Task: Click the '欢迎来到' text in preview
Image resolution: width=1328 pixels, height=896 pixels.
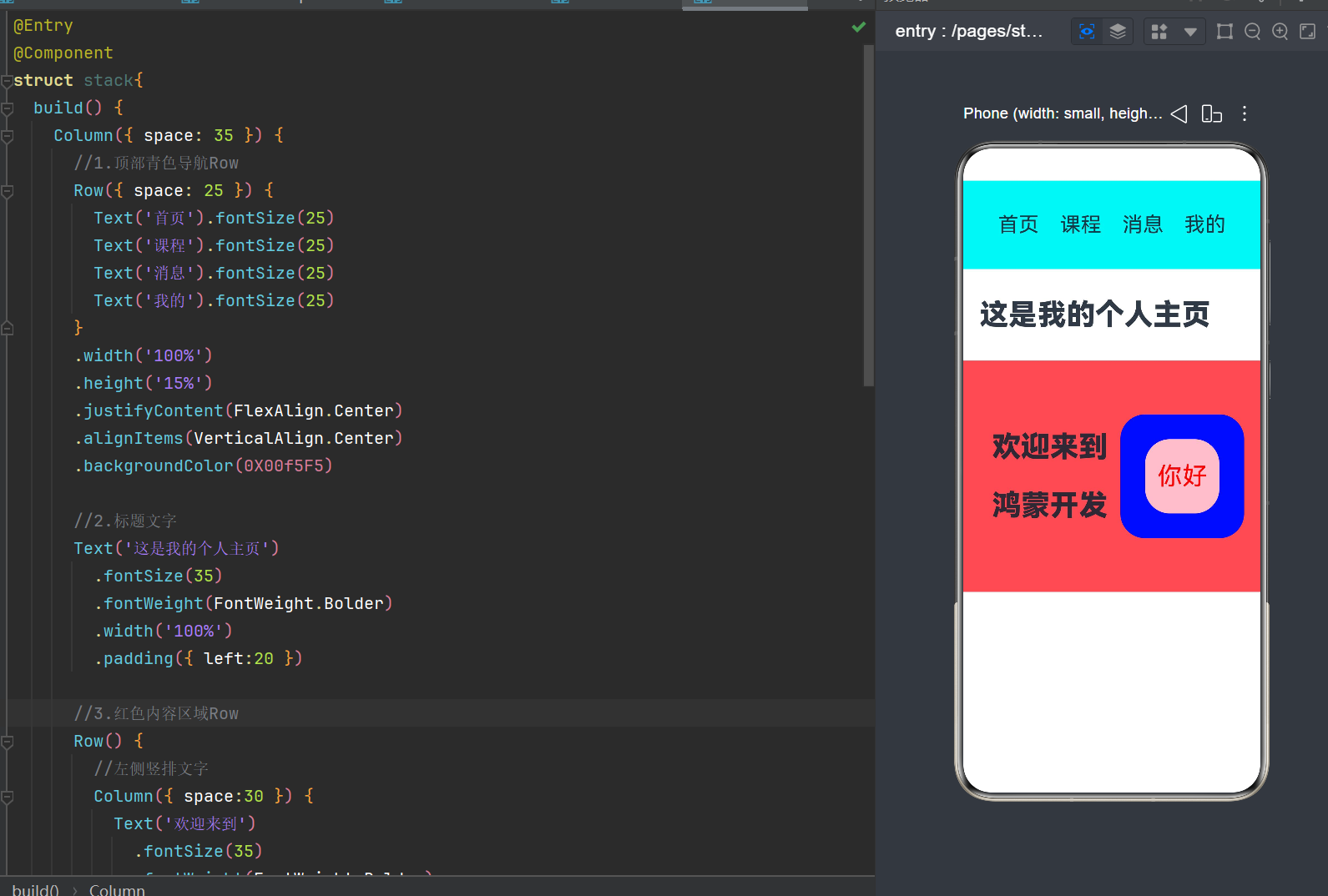Action: coord(1049,446)
